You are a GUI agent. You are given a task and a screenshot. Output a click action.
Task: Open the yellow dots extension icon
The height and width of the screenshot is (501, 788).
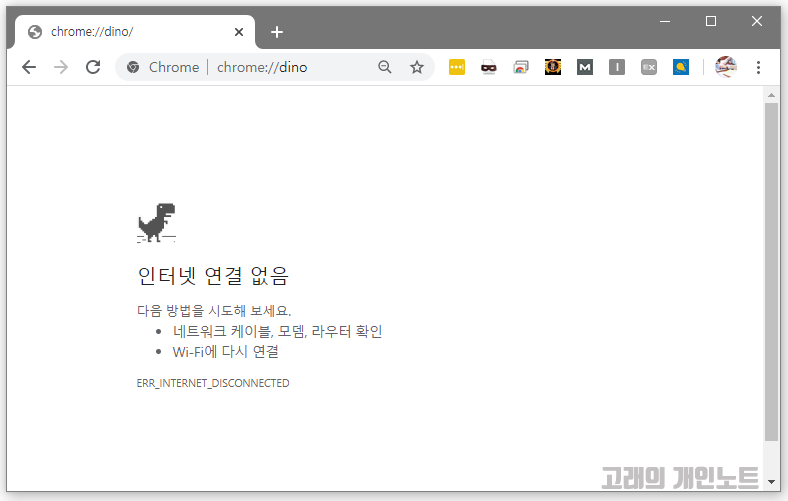tap(457, 67)
